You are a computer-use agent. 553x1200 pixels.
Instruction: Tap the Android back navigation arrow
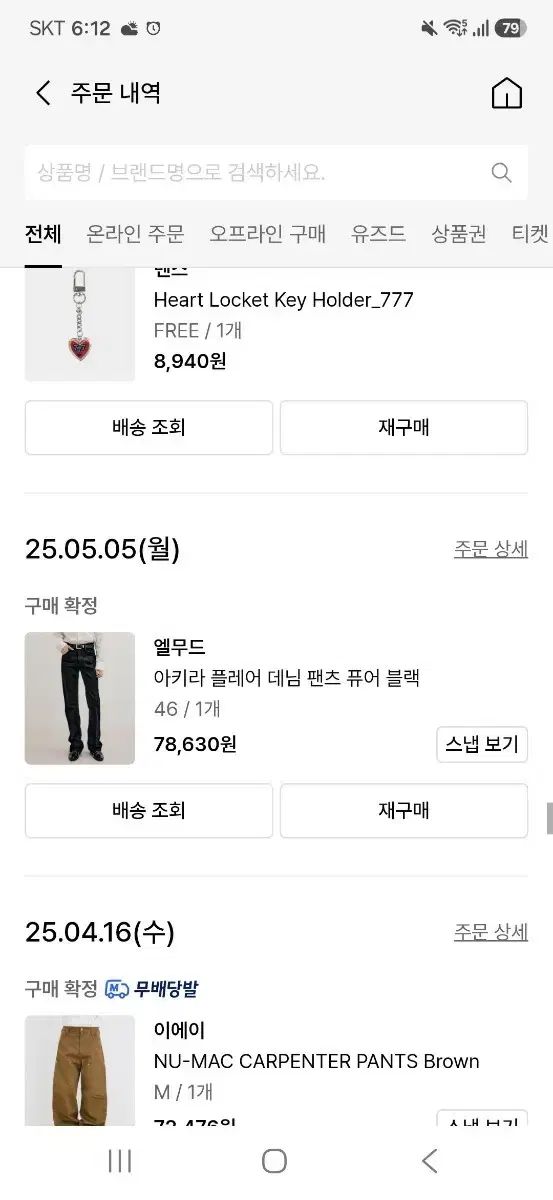point(430,1160)
